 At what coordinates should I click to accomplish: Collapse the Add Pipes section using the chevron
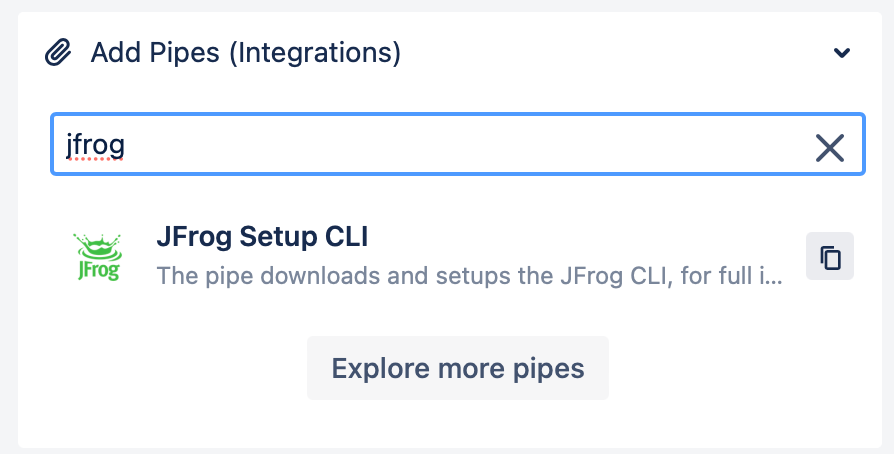(842, 53)
